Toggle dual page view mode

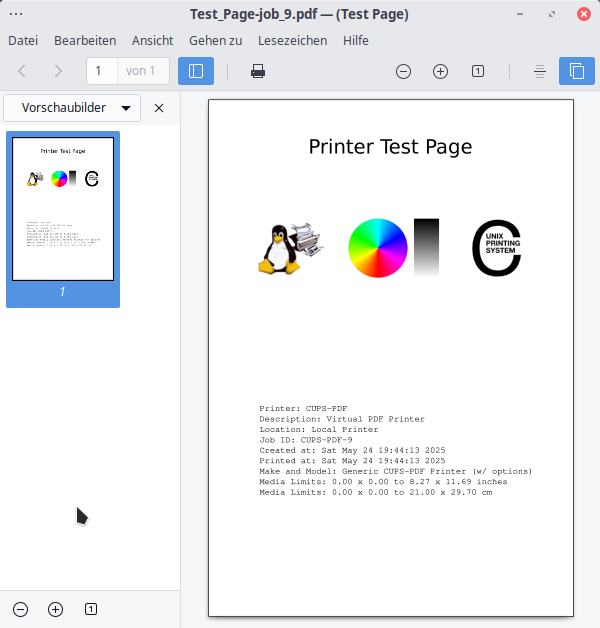577,71
